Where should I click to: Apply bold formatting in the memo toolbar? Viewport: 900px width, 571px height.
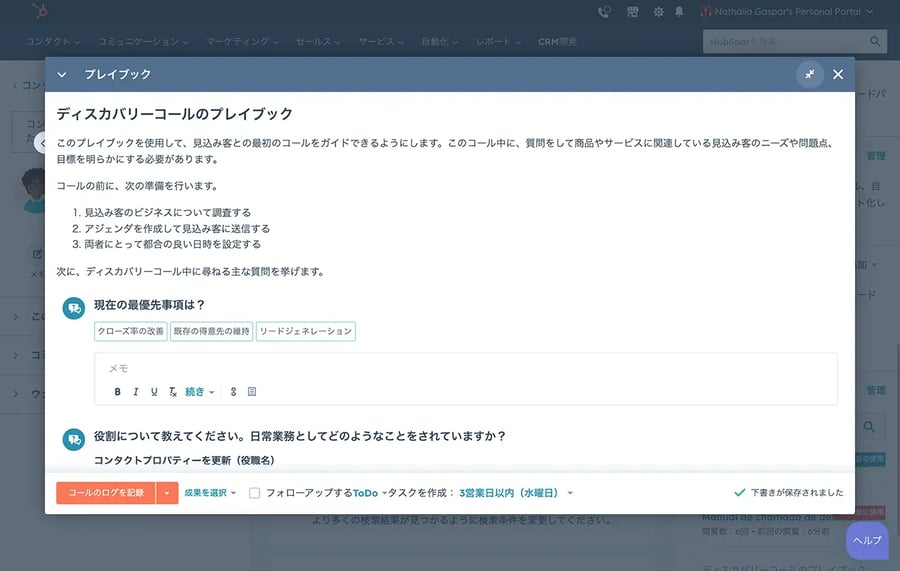[117, 392]
